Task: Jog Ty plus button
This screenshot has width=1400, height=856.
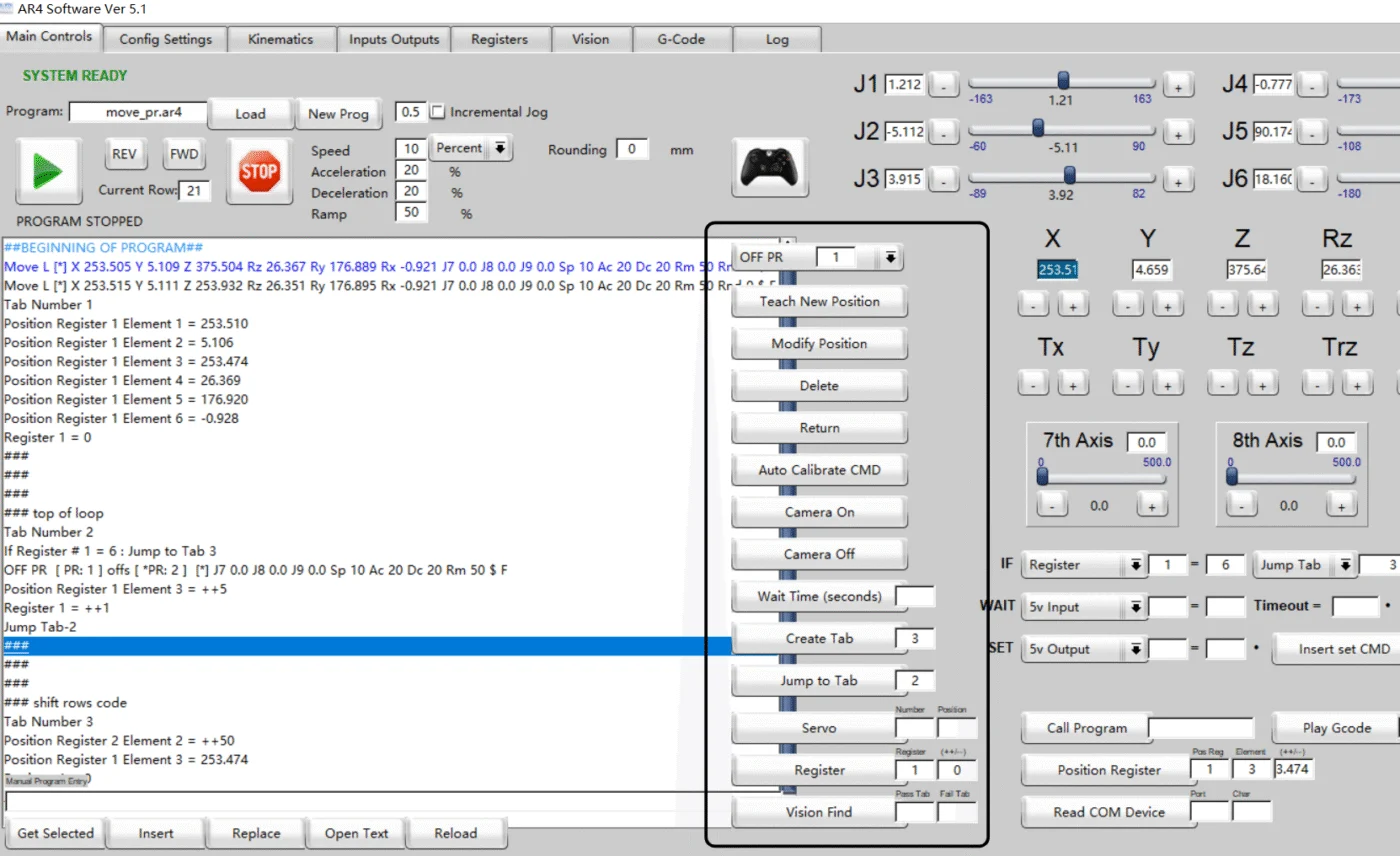Action: 1167,382
